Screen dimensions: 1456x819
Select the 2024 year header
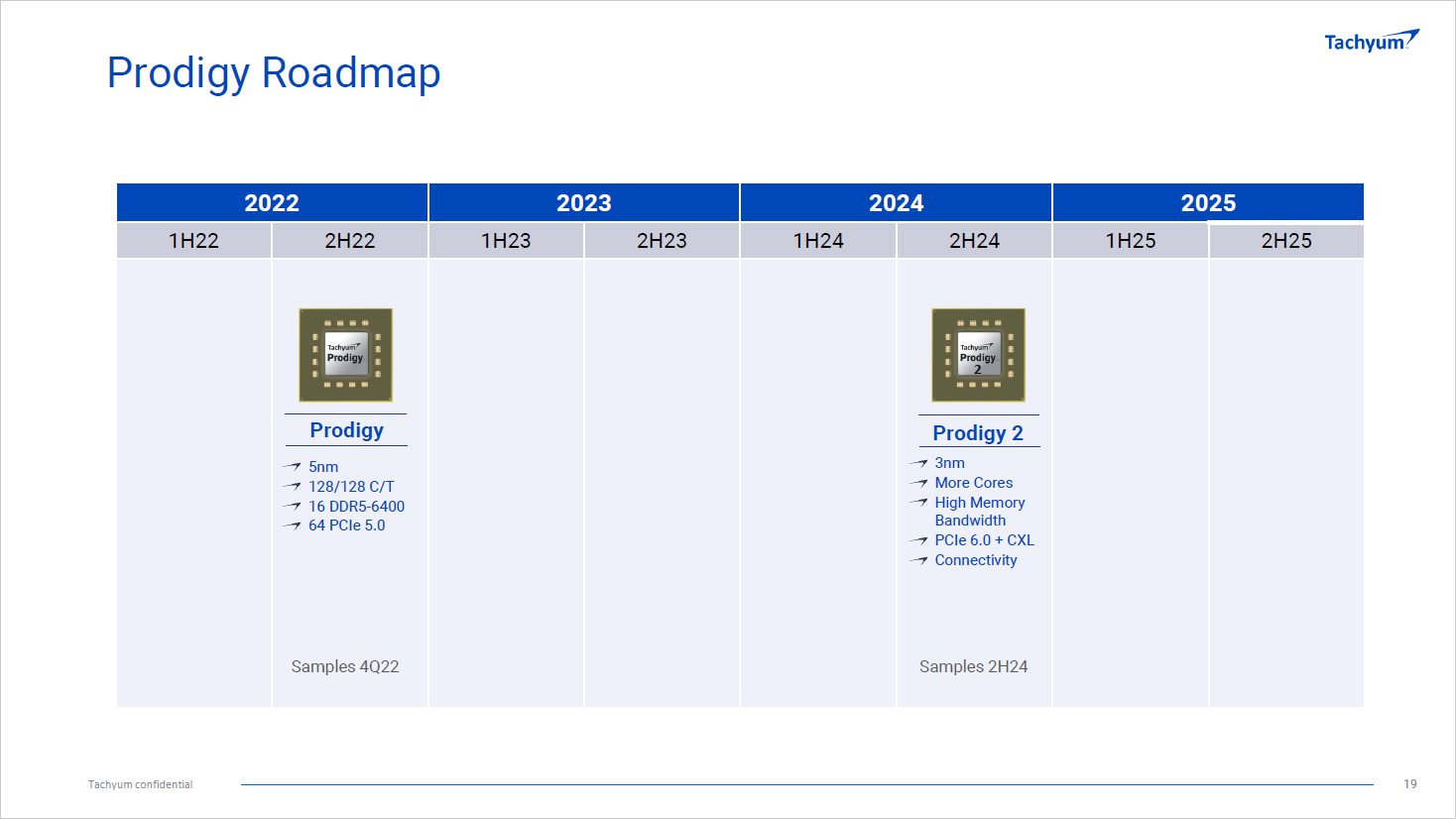pos(896,203)
